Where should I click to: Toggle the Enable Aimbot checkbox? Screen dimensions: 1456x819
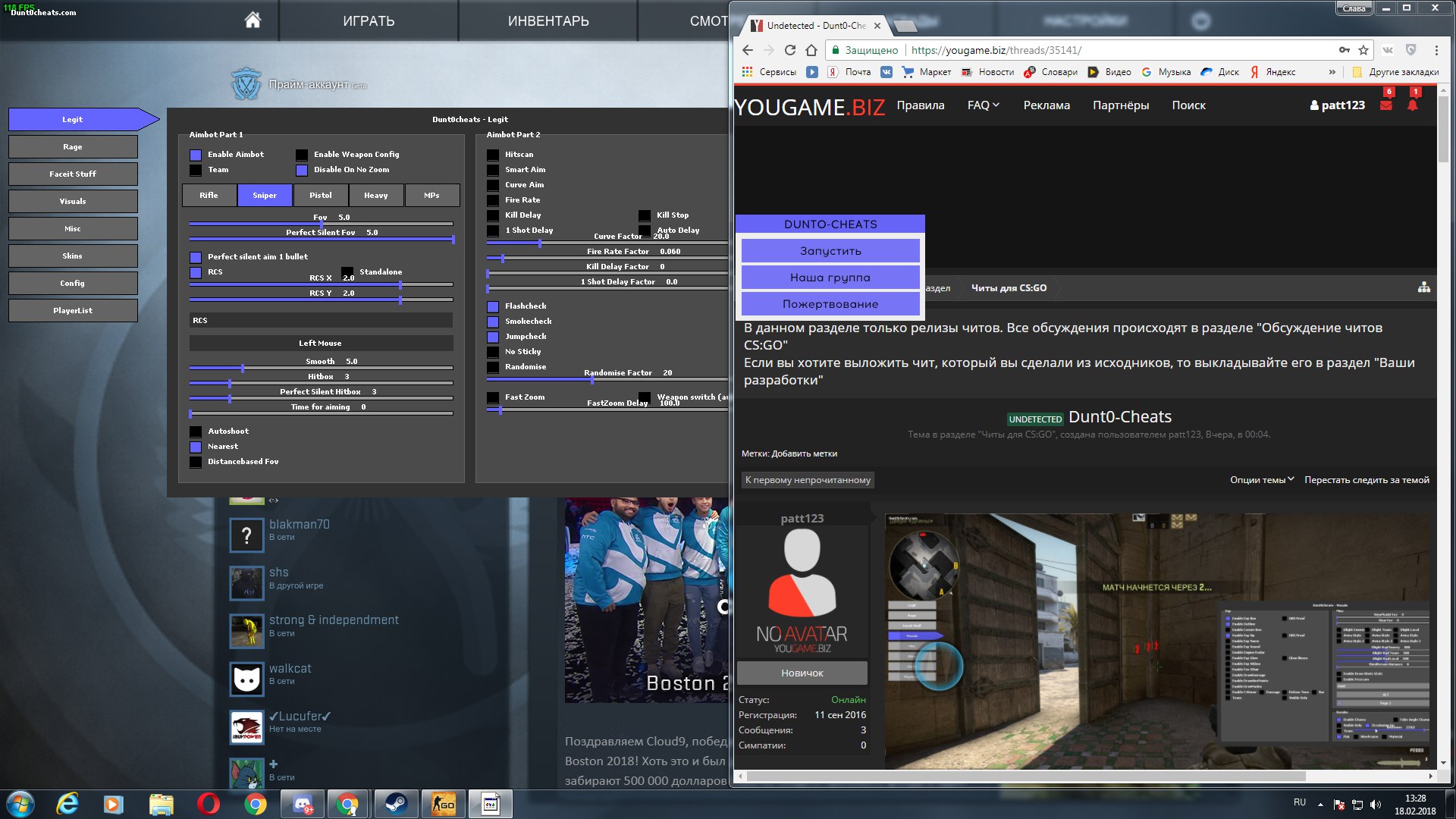196,155
